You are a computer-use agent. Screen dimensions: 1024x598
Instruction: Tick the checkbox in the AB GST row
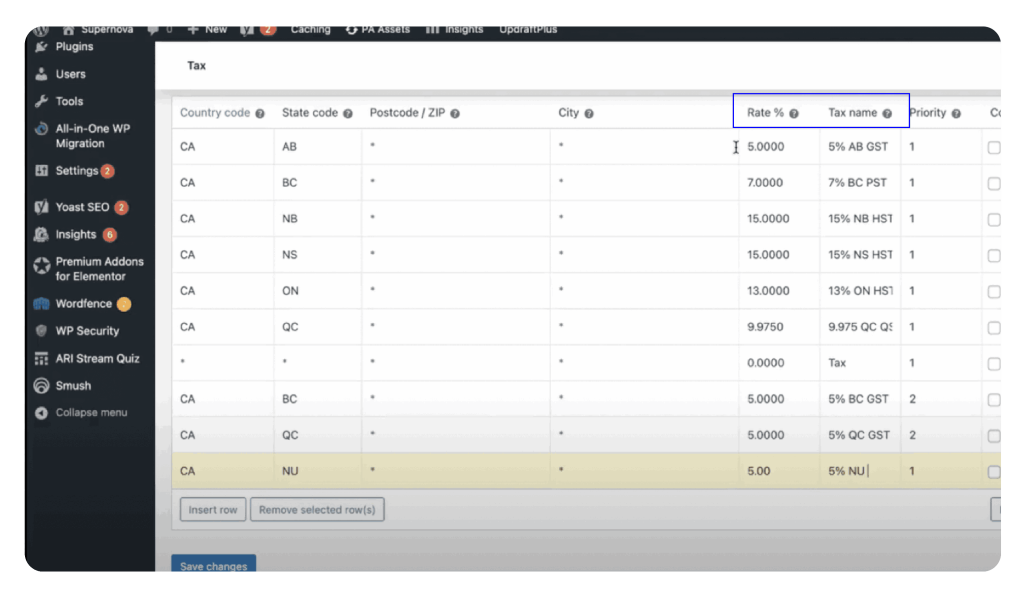coord(993,147)
